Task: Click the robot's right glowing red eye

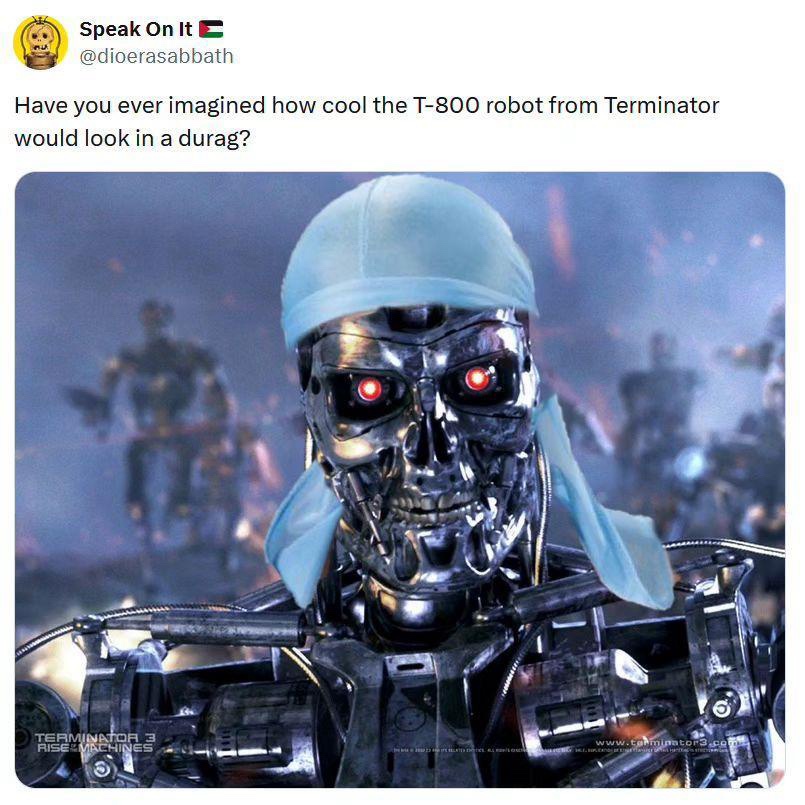Action: [x=478, y=379]
